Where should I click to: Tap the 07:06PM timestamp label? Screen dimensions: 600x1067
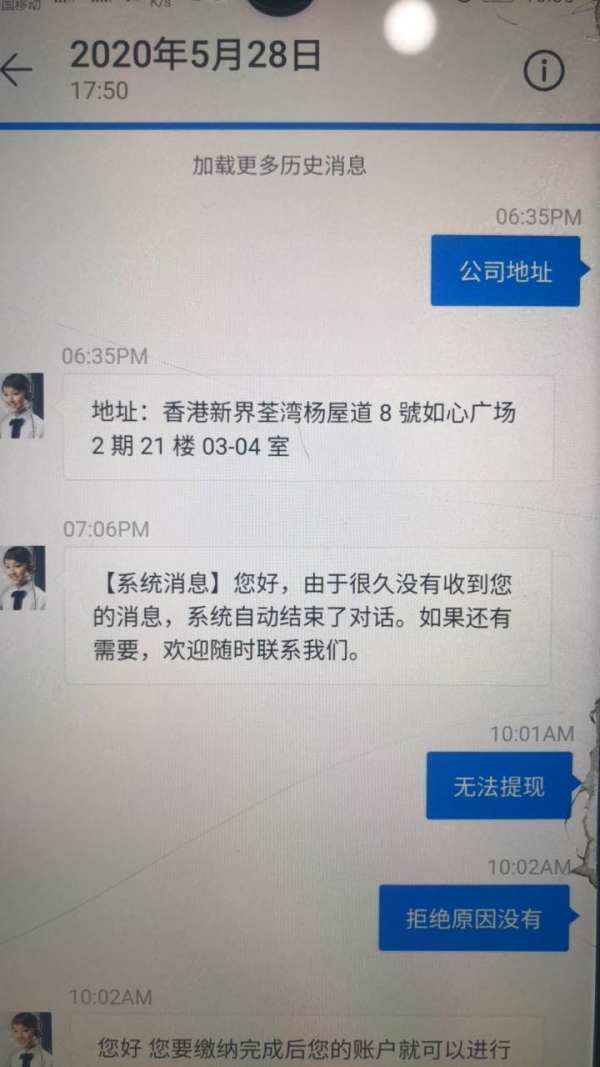pos(106,529)
